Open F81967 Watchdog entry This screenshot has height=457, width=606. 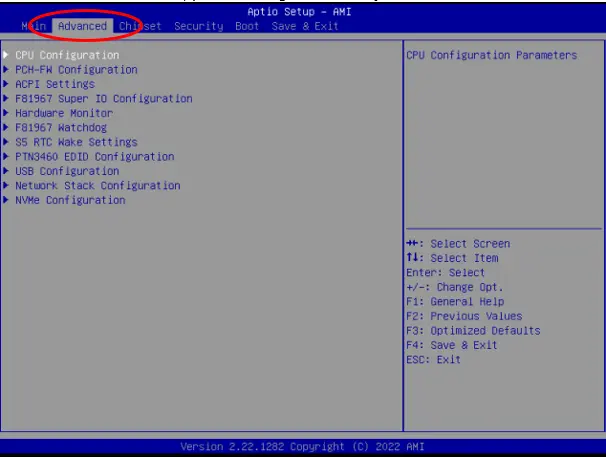61,128
